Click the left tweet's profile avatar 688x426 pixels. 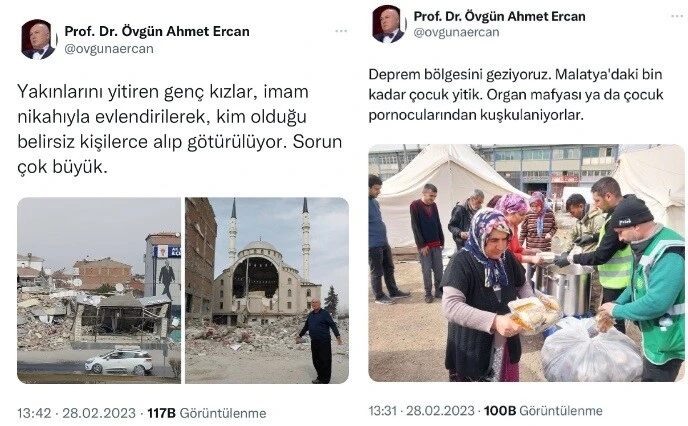tap(38, 39)
